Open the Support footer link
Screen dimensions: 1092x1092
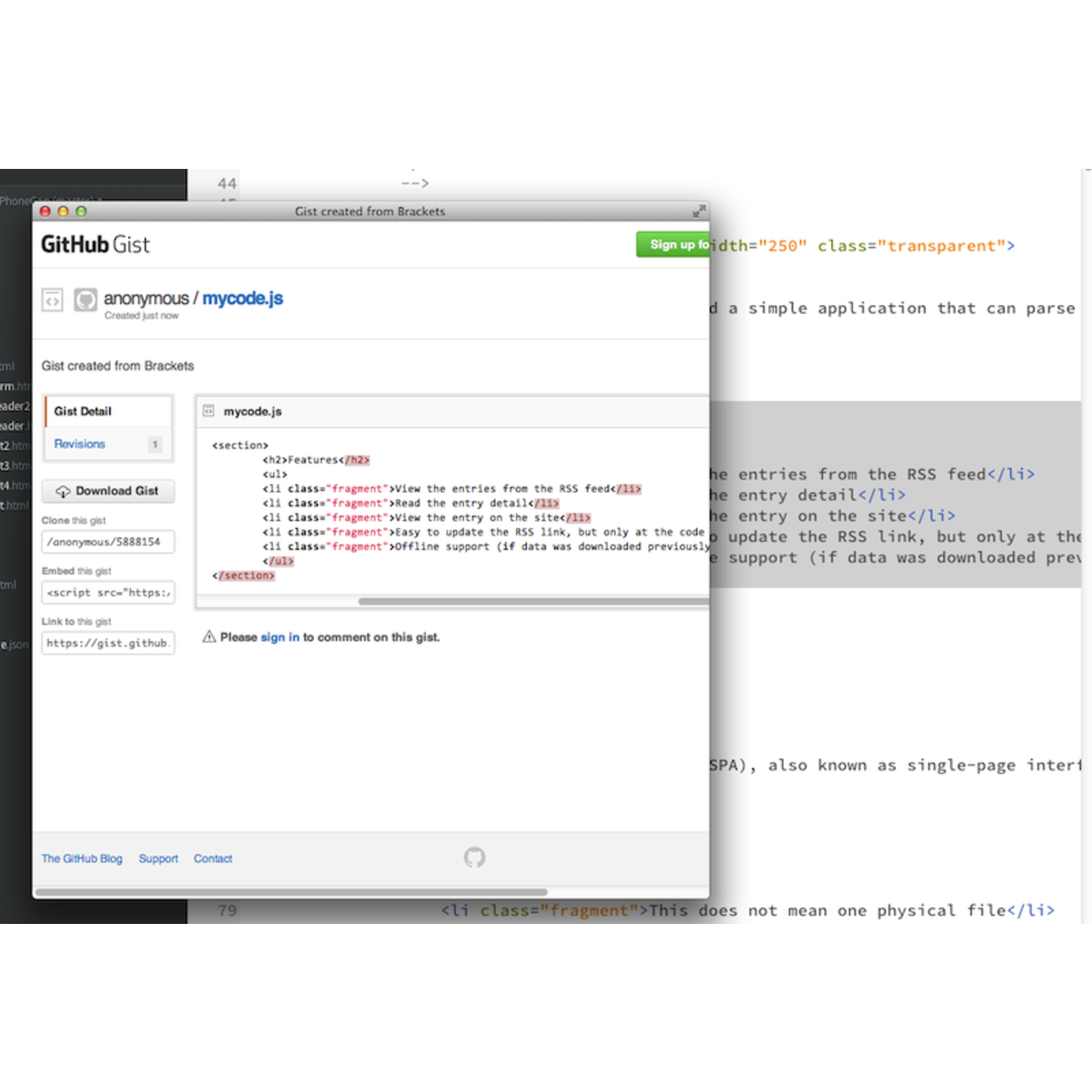coord(159,858)
